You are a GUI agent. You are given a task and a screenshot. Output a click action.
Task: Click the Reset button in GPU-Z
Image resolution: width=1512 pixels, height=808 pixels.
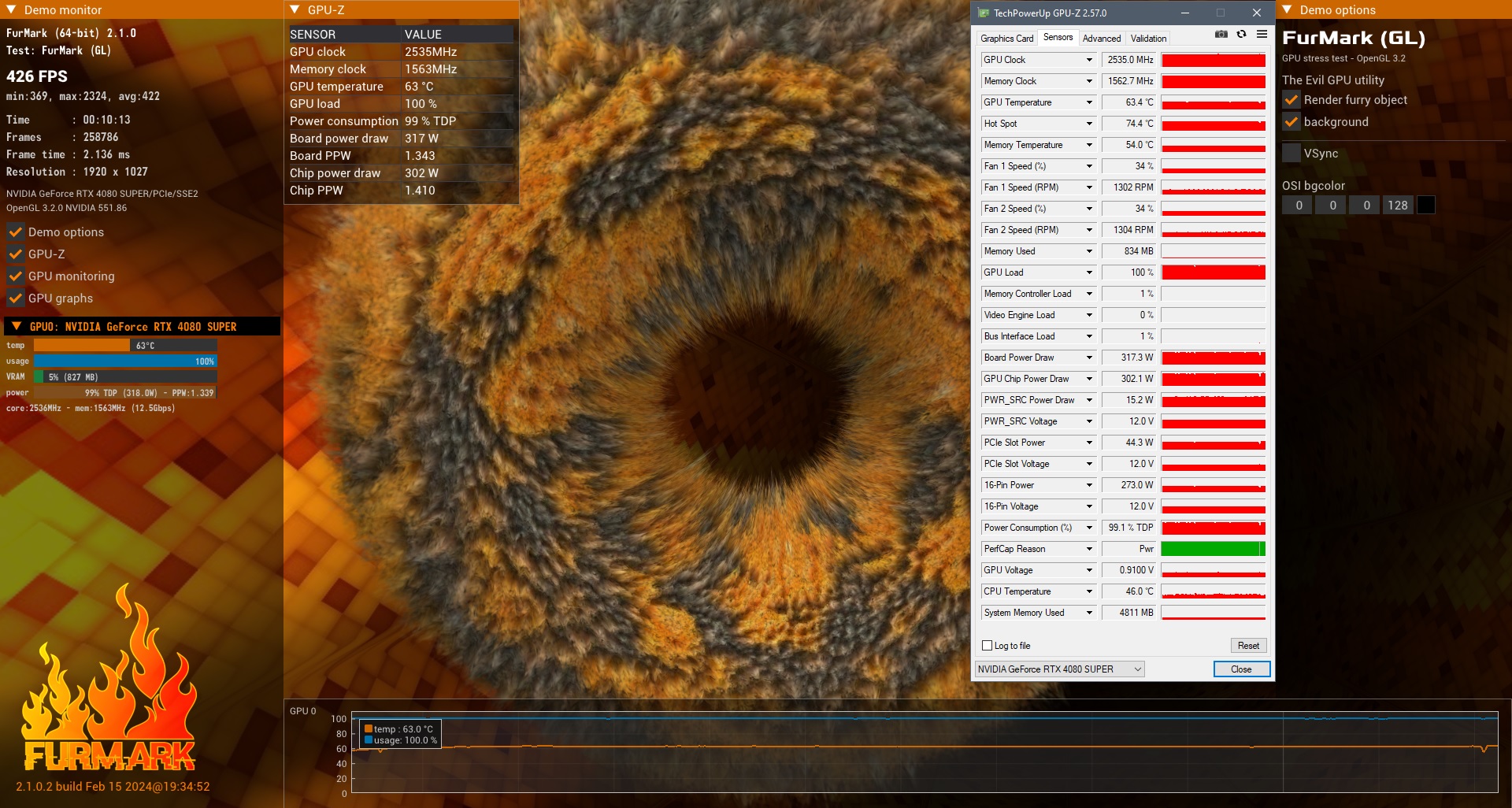point(1248,646)
